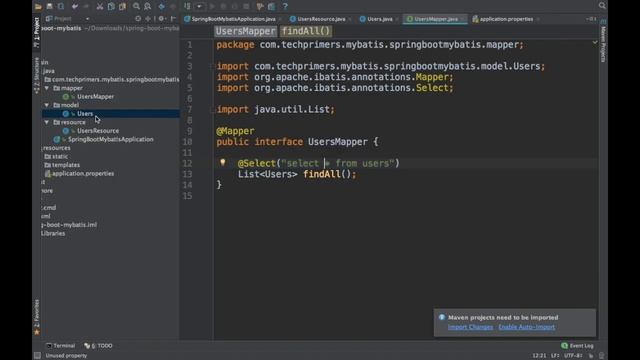Screen dimensions: 640x360
Task: Click the Run play icon
Action: [212, 6]
